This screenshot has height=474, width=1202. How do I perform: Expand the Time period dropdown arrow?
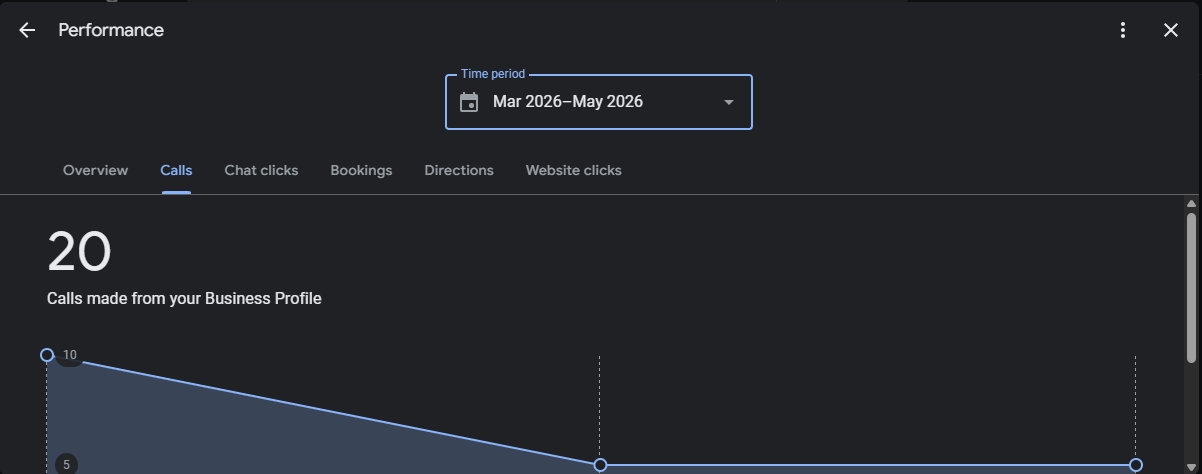click(x=729, y=102)
